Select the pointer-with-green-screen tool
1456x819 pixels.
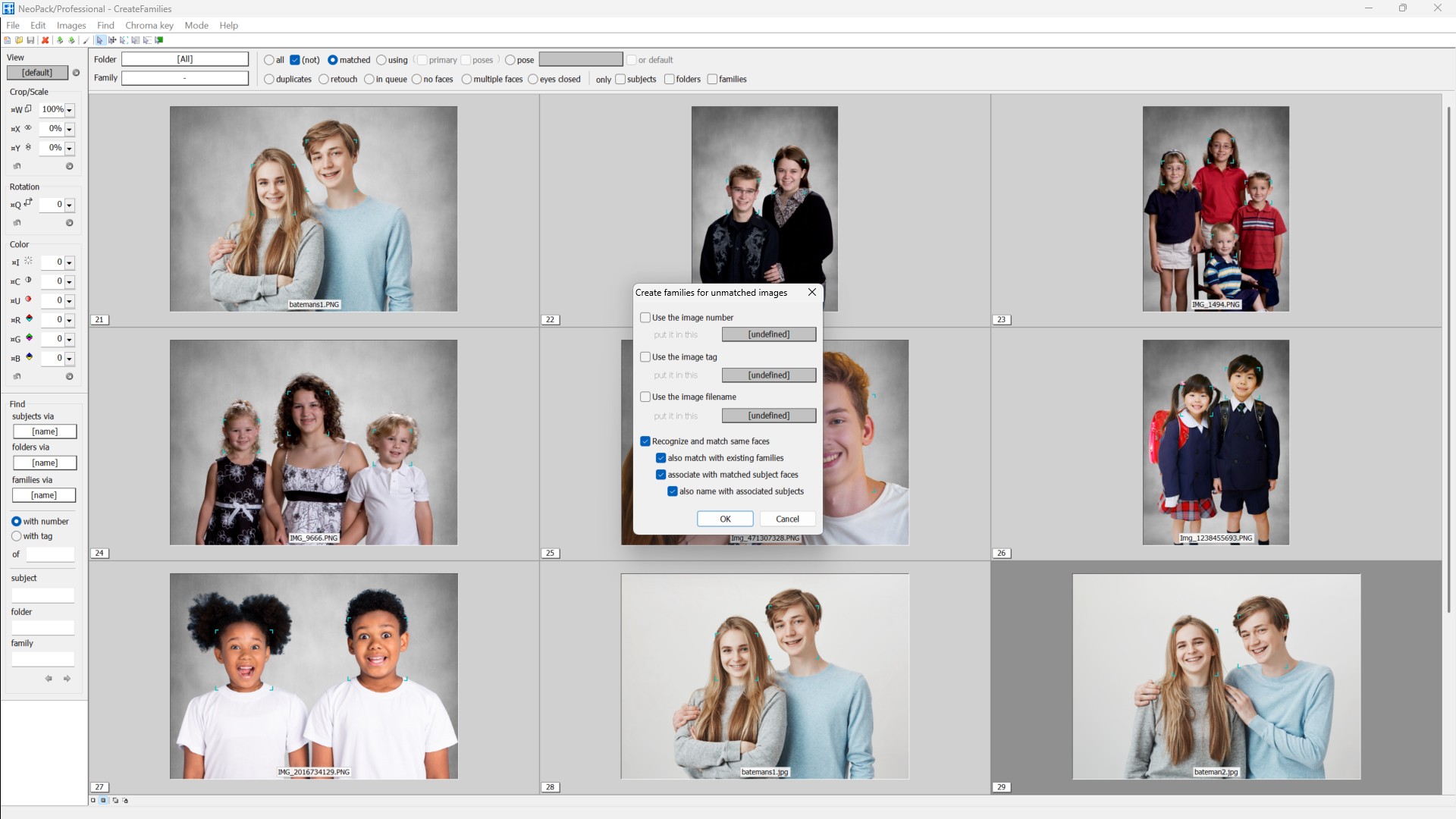tap(159, 40)
